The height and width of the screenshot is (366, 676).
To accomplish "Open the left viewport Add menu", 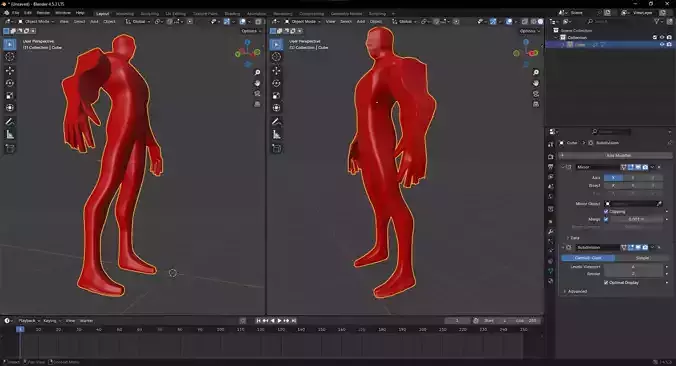I will pyautogui.click(x=94, y=22).
